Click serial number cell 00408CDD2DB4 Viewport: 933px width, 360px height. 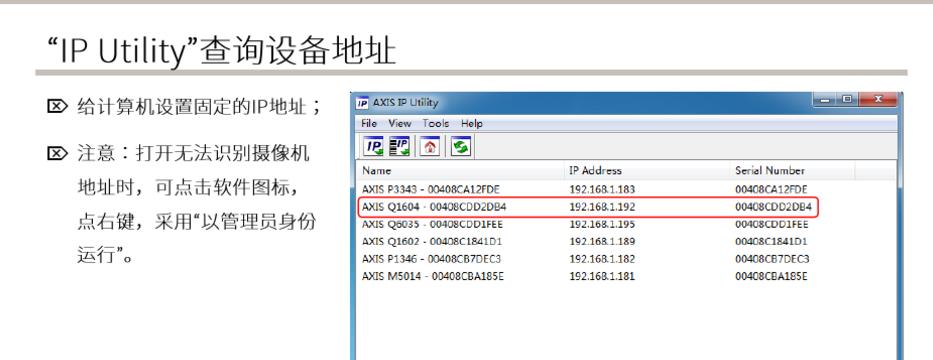(x=773, y=207)
